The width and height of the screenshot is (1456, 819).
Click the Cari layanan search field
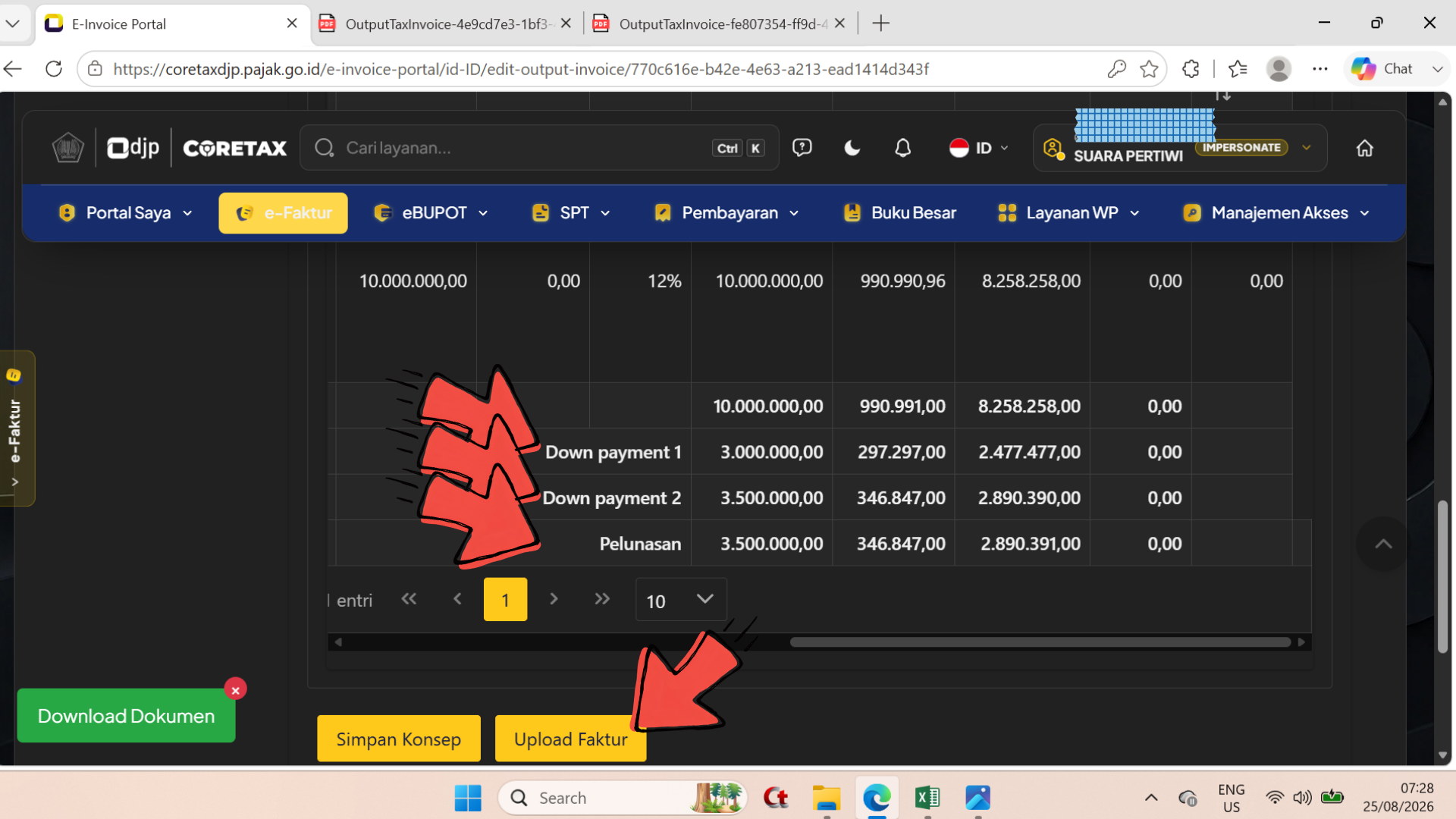point(539,148)
